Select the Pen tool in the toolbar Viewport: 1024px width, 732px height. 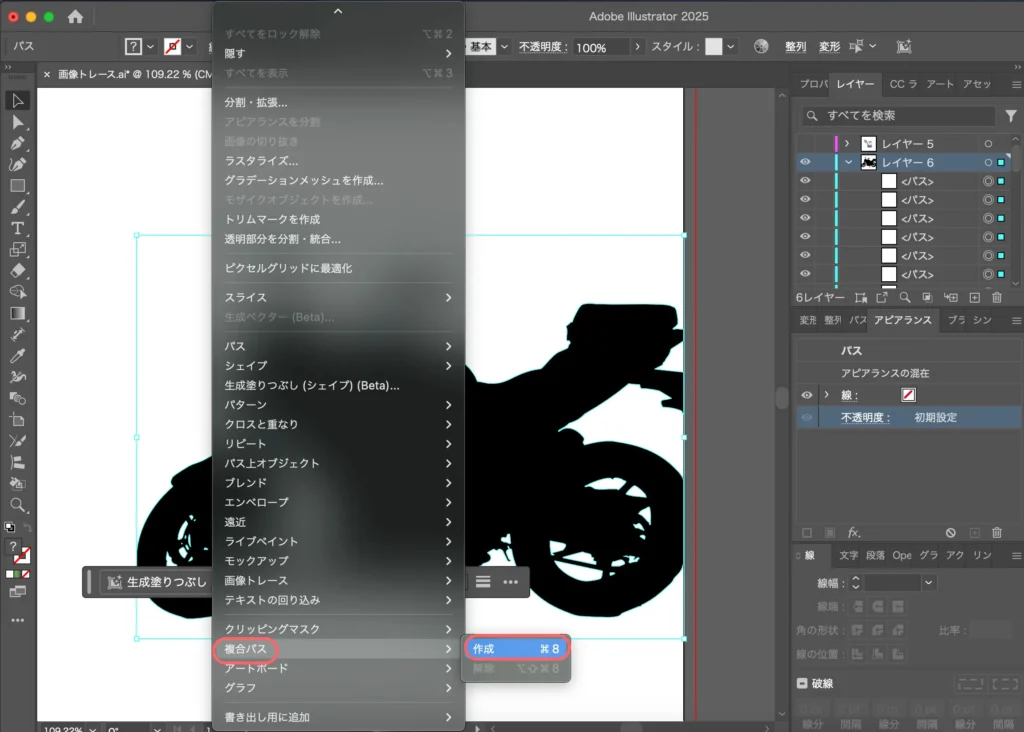pyautogui.click(x=18, y=143)
